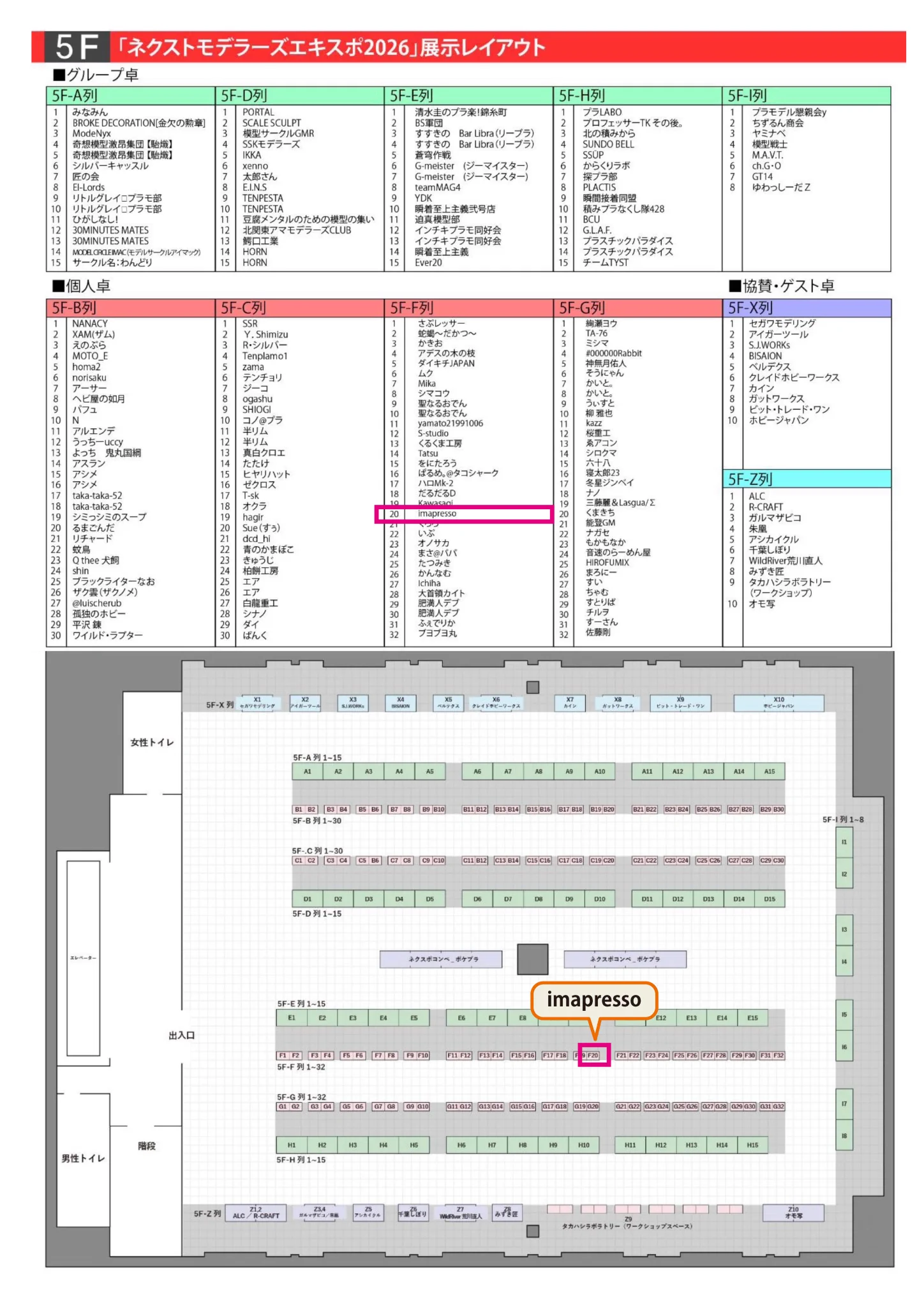The width and height of the screenshot is (924, 1307).
Task: Select booth X10 on the floor map
Action: click(x=779, y=703)
